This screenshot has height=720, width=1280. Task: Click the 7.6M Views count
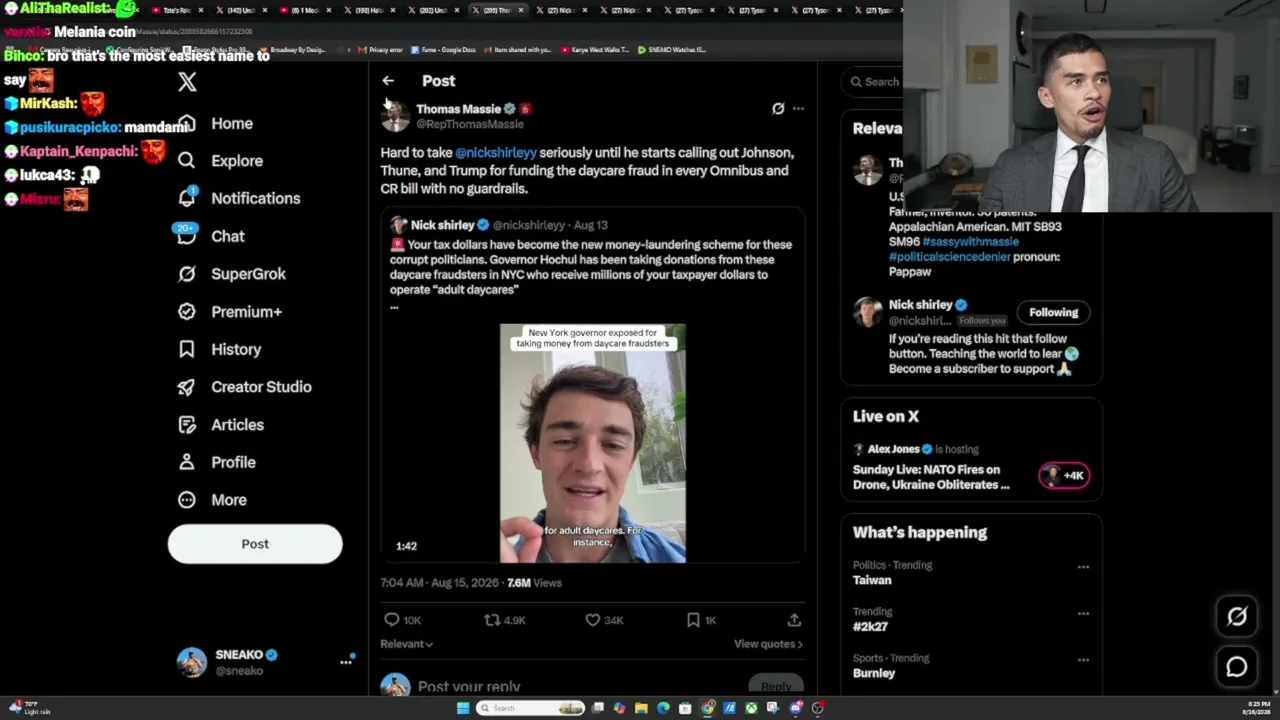click(534, 583)
